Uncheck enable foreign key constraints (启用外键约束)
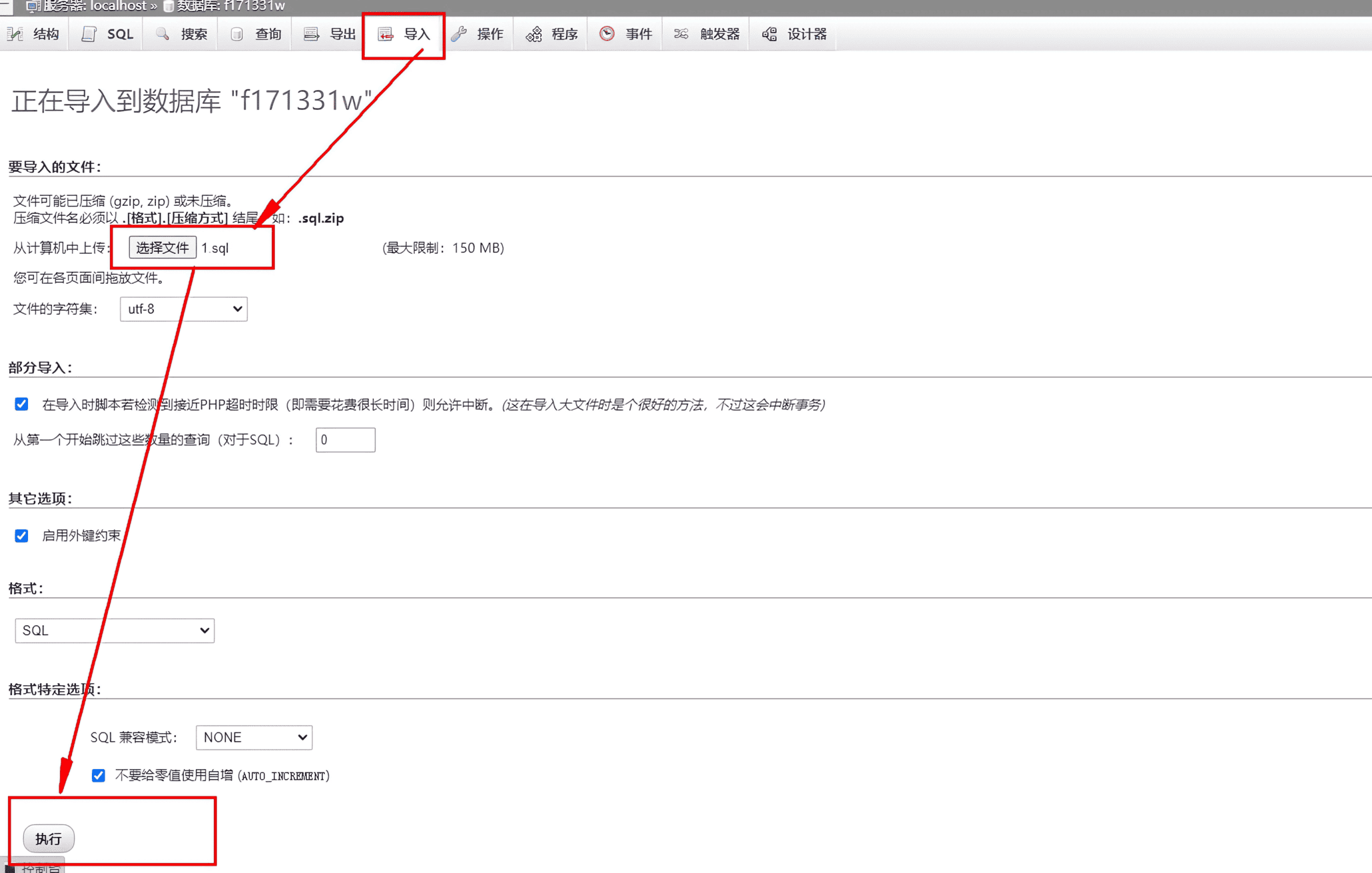 pyautogui.click(x=21, y=535)
